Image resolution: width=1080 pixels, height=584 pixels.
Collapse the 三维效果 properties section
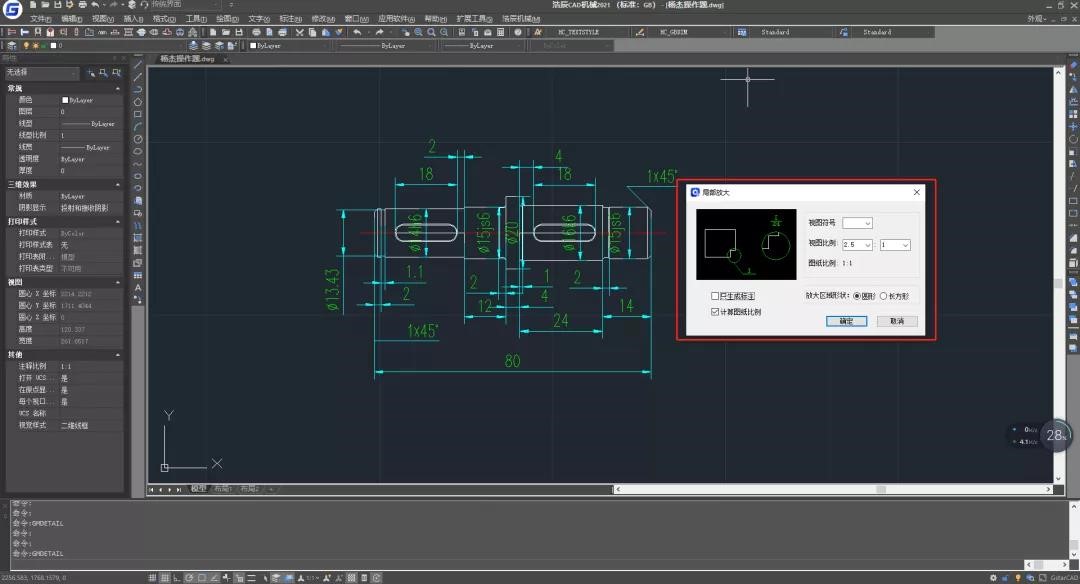pos(118,184)
